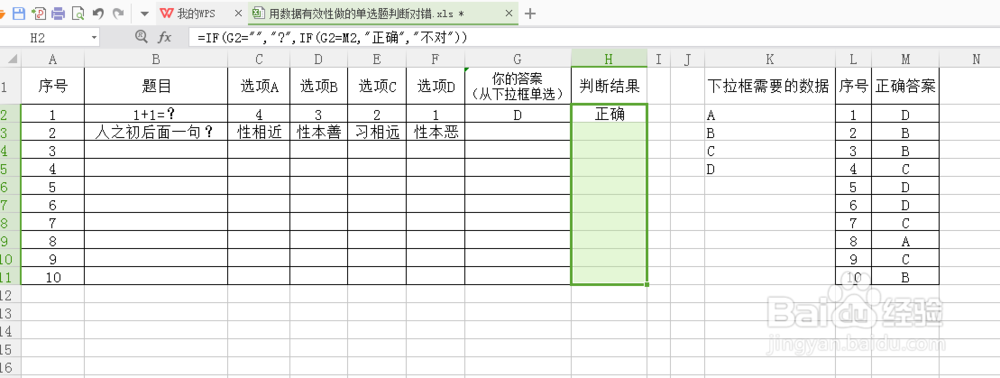Click cell L2 containing 1
The image size is (1000, 378).
tap(853, 115)
